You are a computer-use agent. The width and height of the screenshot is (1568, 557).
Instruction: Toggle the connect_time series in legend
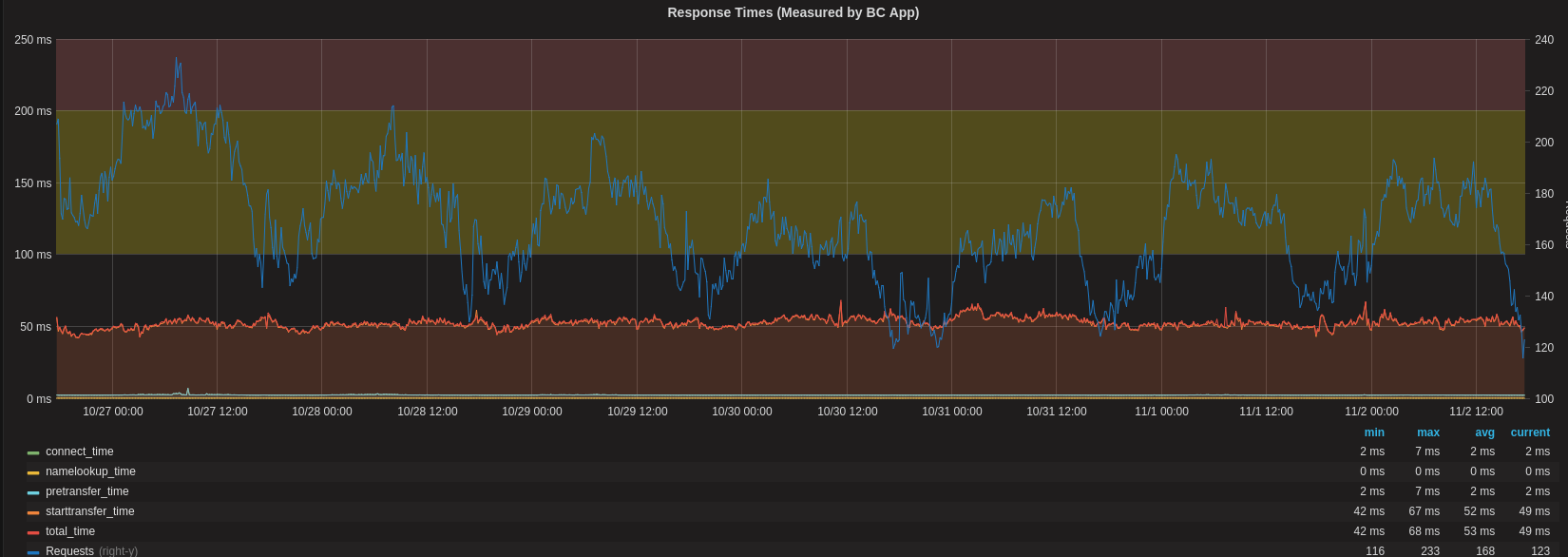(x=79, y=451)
